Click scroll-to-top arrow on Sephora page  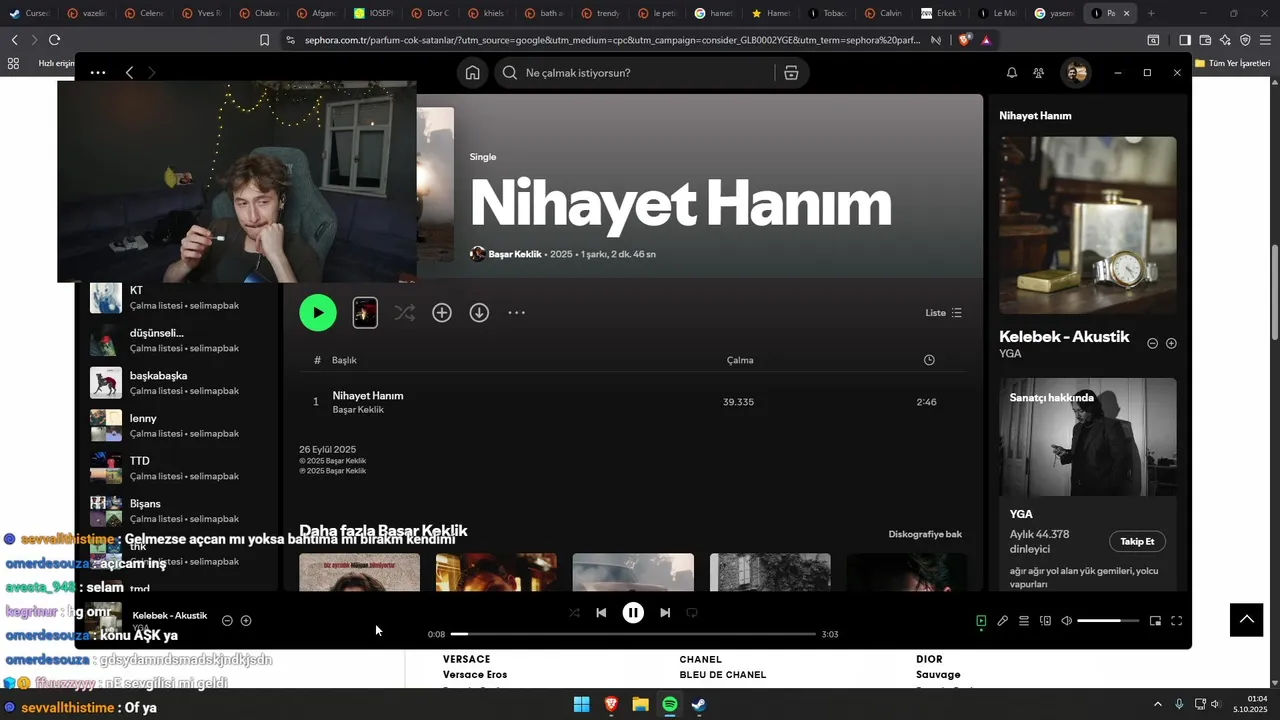click(x=1247, y=620)
